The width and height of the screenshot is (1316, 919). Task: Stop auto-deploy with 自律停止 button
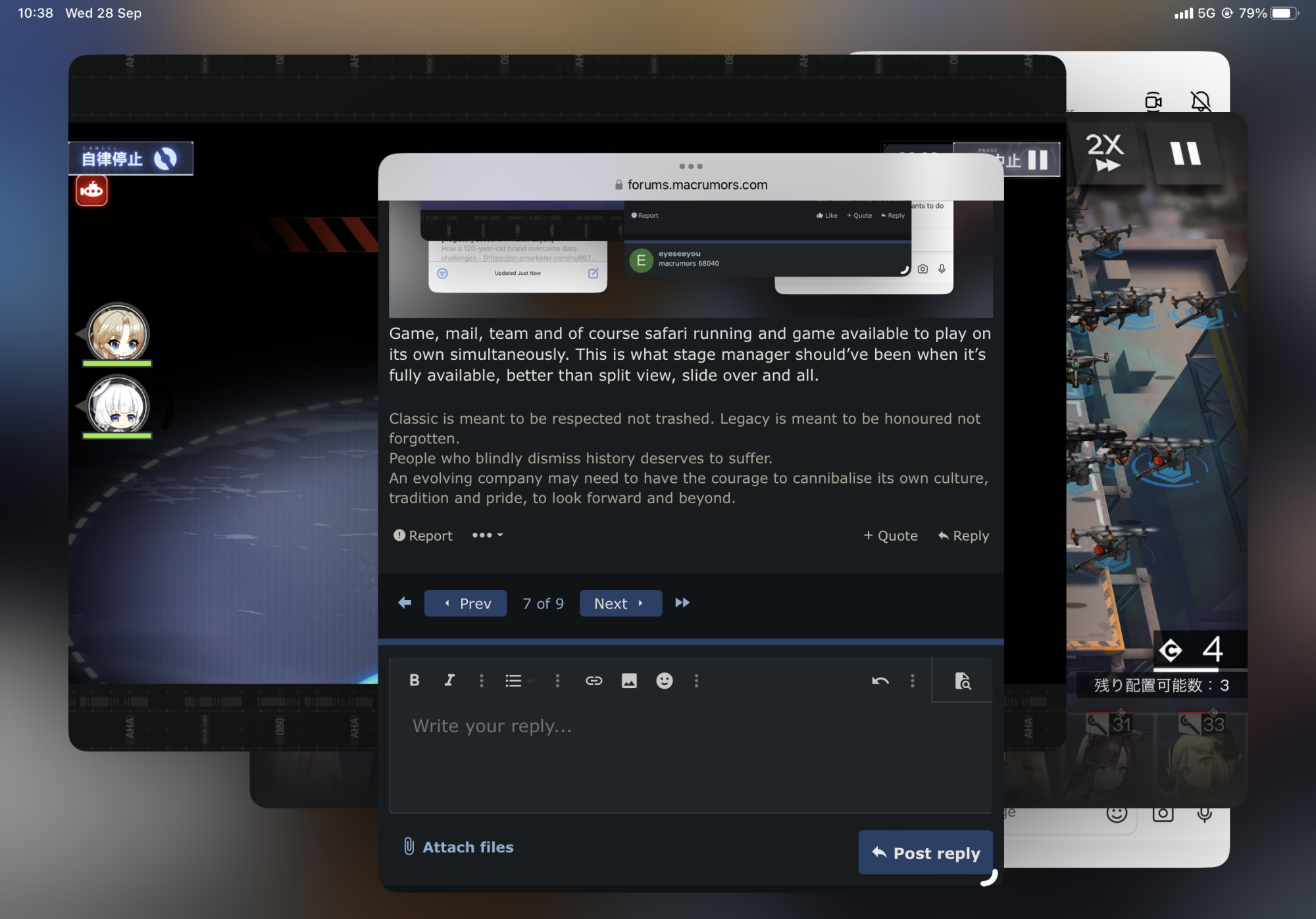click(130, 159)
